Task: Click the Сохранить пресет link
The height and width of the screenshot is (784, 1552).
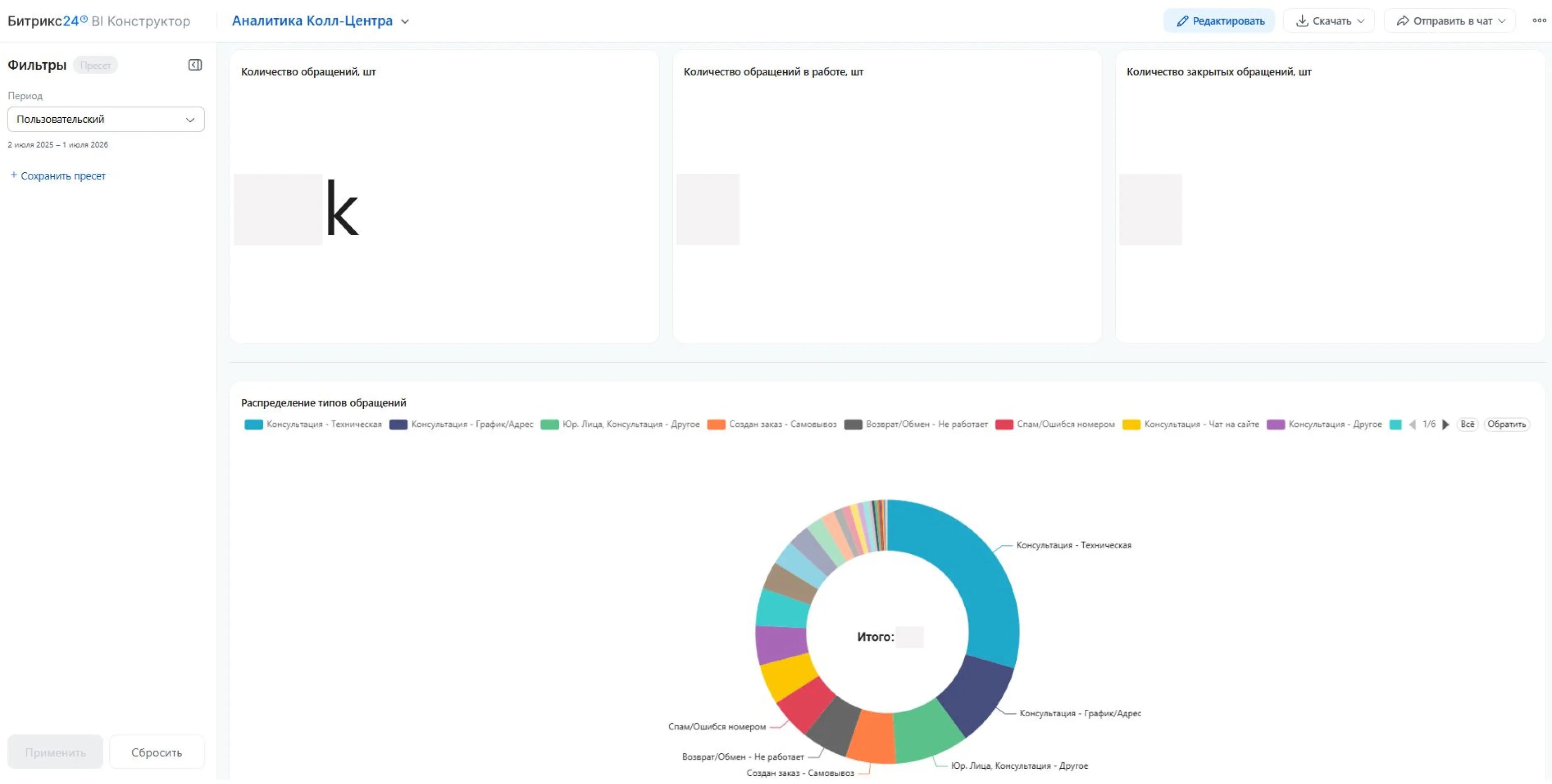Action: coord(63,176)
